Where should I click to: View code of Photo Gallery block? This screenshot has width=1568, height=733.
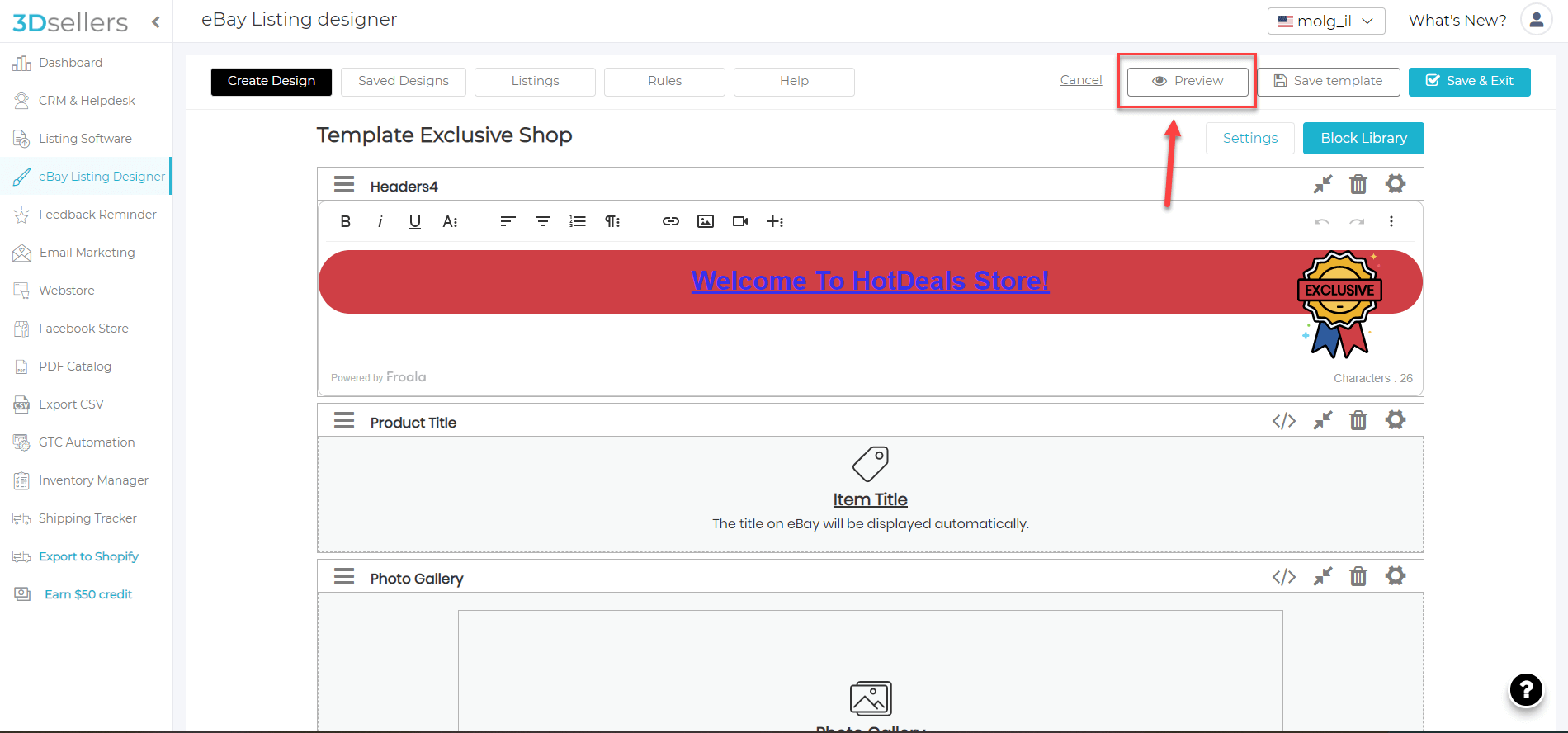(x=1284, y=577)
